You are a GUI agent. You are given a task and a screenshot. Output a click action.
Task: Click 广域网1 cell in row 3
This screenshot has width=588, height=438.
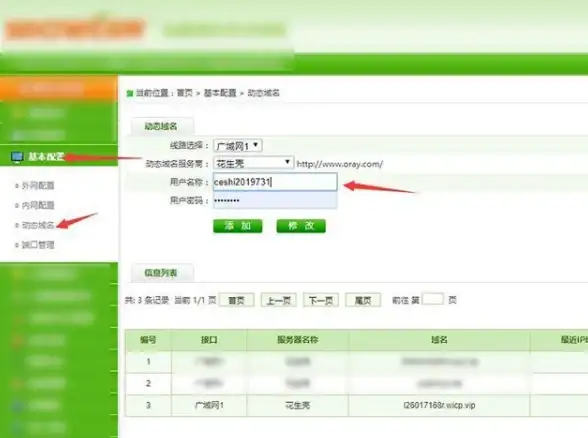pyautogui.click(x=209, y=405)
